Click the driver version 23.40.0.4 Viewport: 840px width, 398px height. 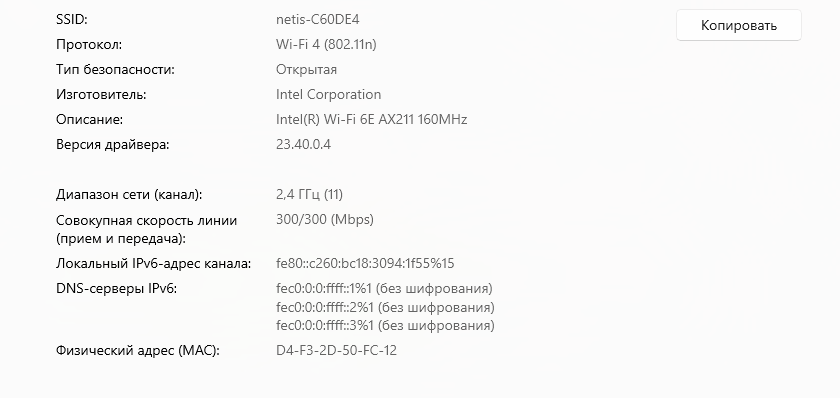pos(303,144)
